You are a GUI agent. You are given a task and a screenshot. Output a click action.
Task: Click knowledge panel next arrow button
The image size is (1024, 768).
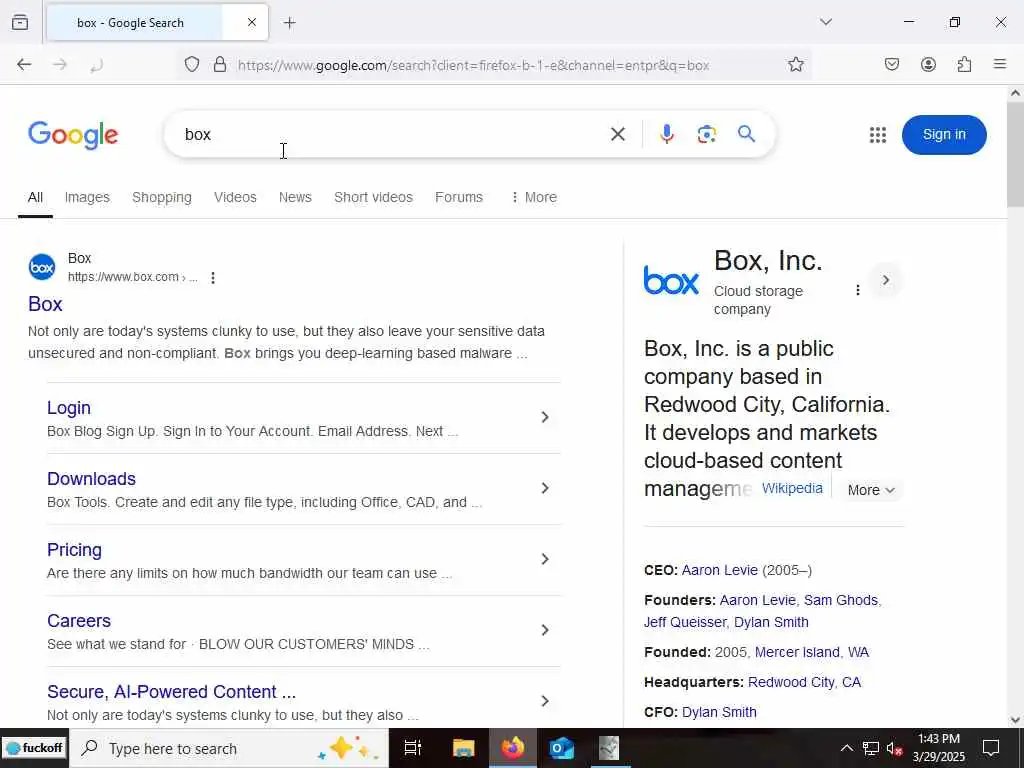(x=886, y=280)
